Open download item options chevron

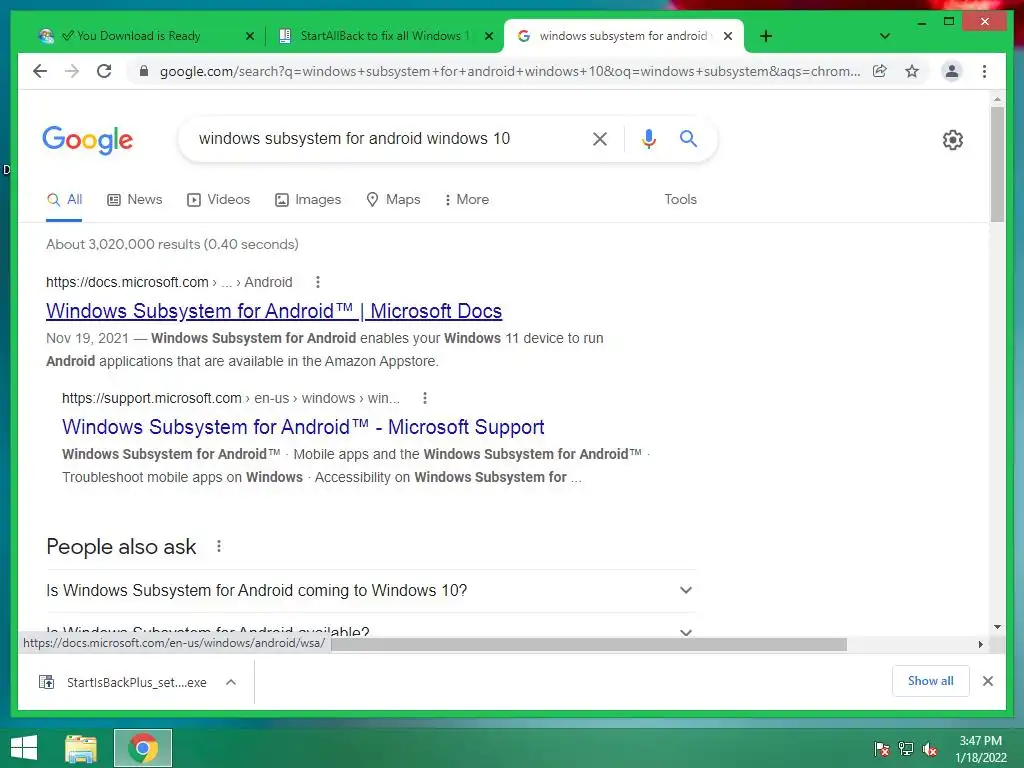coord(231,682)
